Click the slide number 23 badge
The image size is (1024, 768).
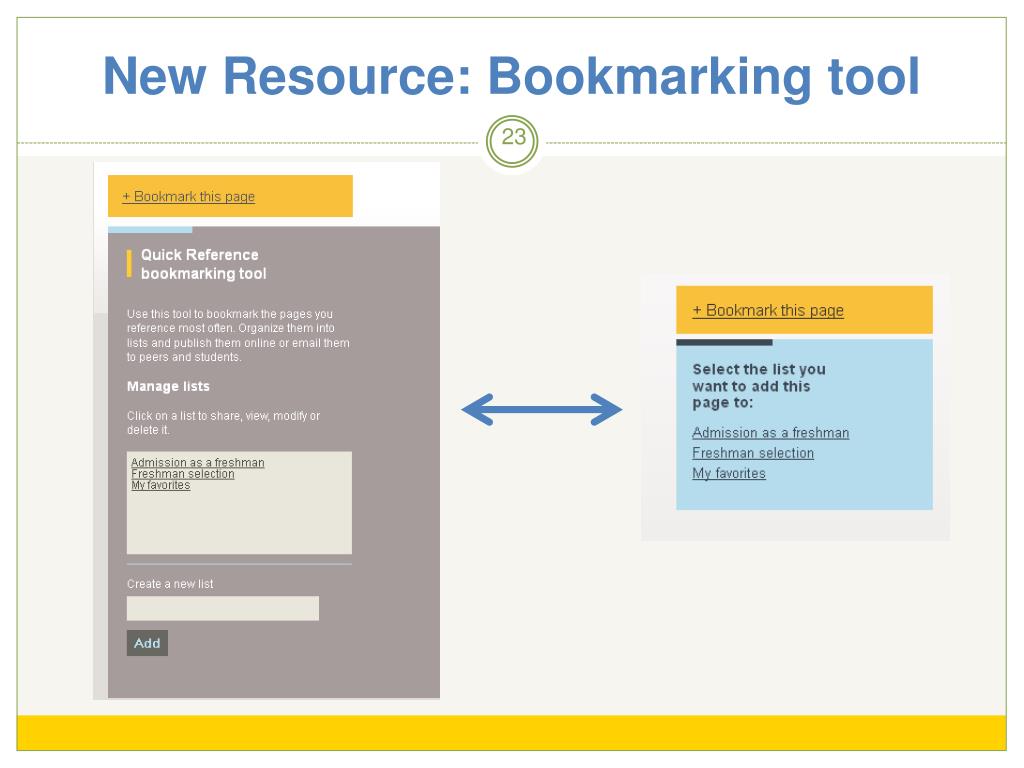click(x=513, y=141)
